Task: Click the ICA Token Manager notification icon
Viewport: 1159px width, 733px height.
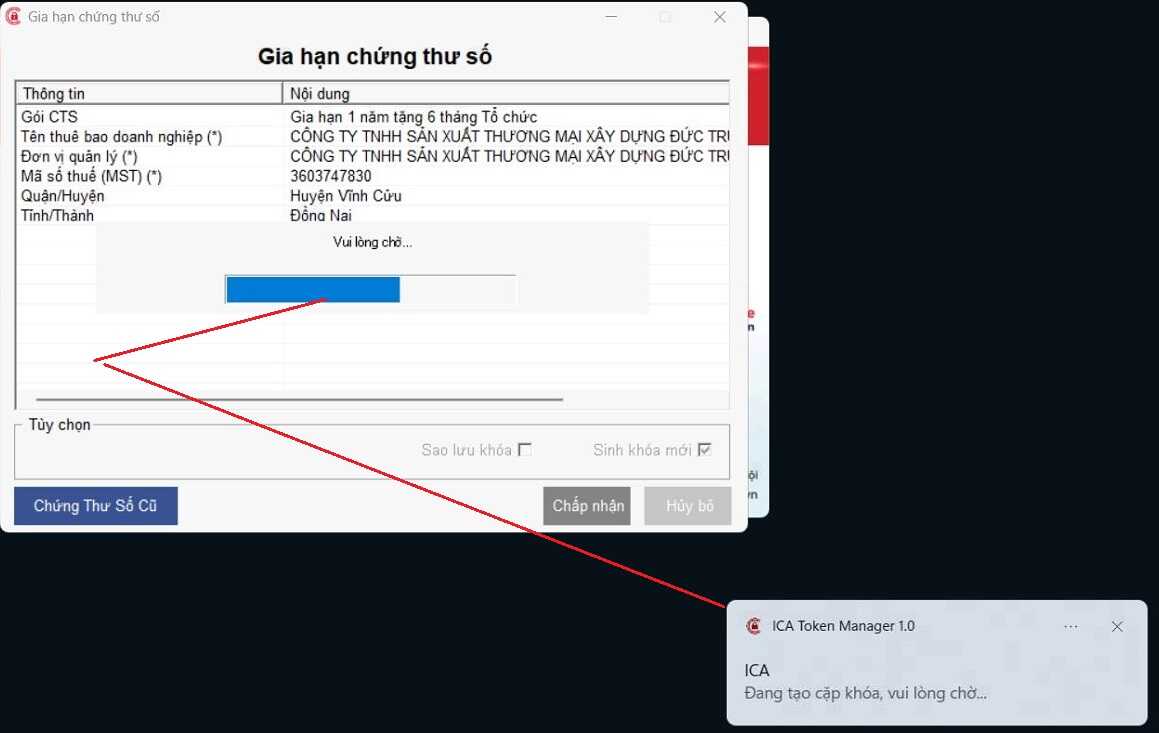Action: [753, 626]
